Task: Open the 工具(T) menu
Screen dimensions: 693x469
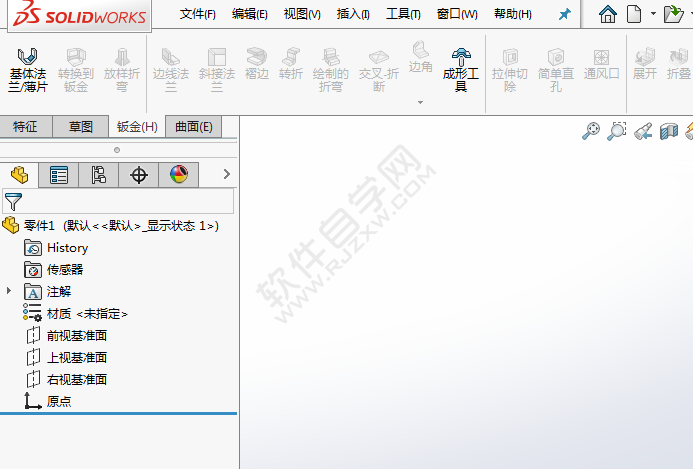Action: (403, 14)
